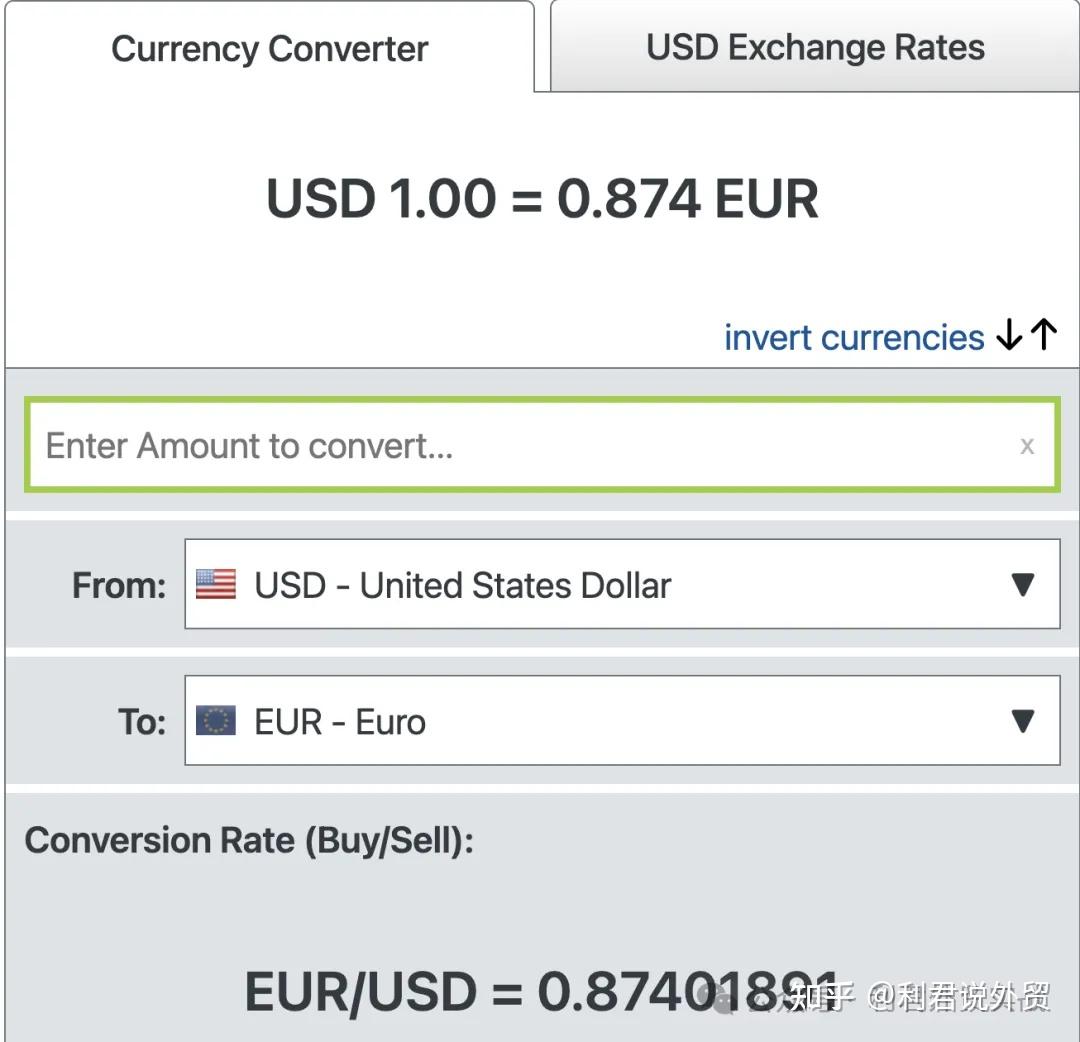
Task: Click the To: label
Action: (x=142, y=722)
